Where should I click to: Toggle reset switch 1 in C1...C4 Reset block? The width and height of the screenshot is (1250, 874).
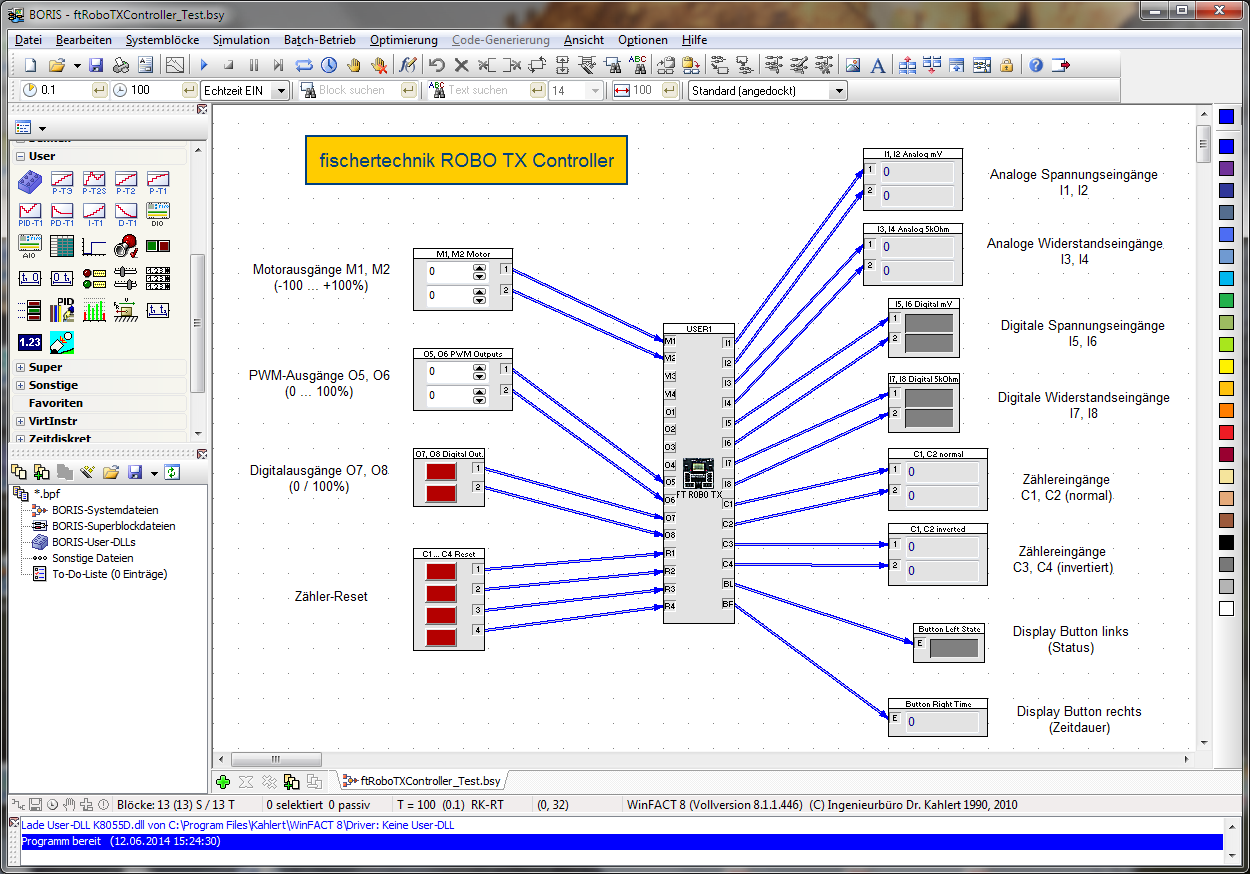[442, 571]
